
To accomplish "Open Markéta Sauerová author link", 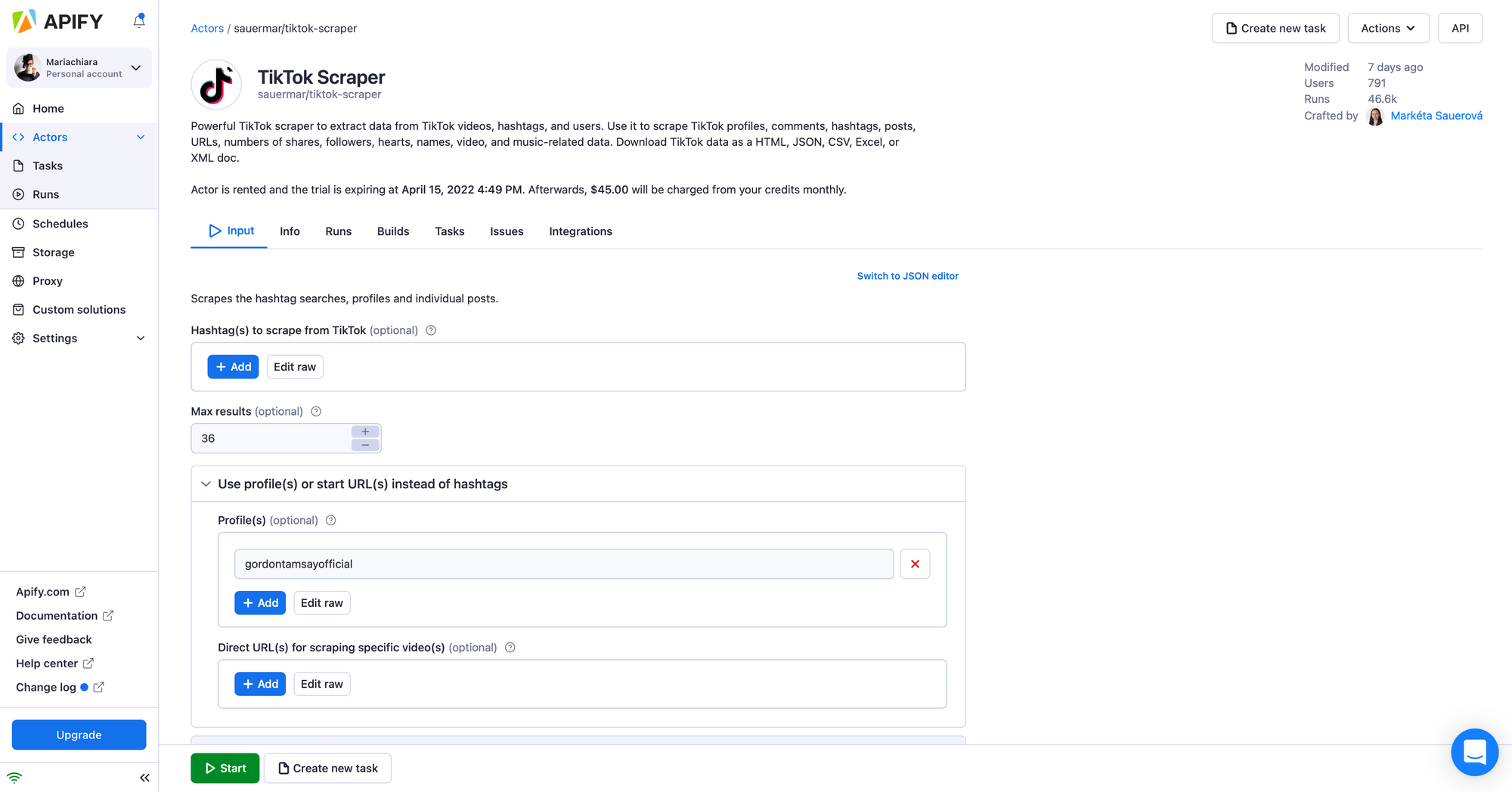I will pos(1436,116).
